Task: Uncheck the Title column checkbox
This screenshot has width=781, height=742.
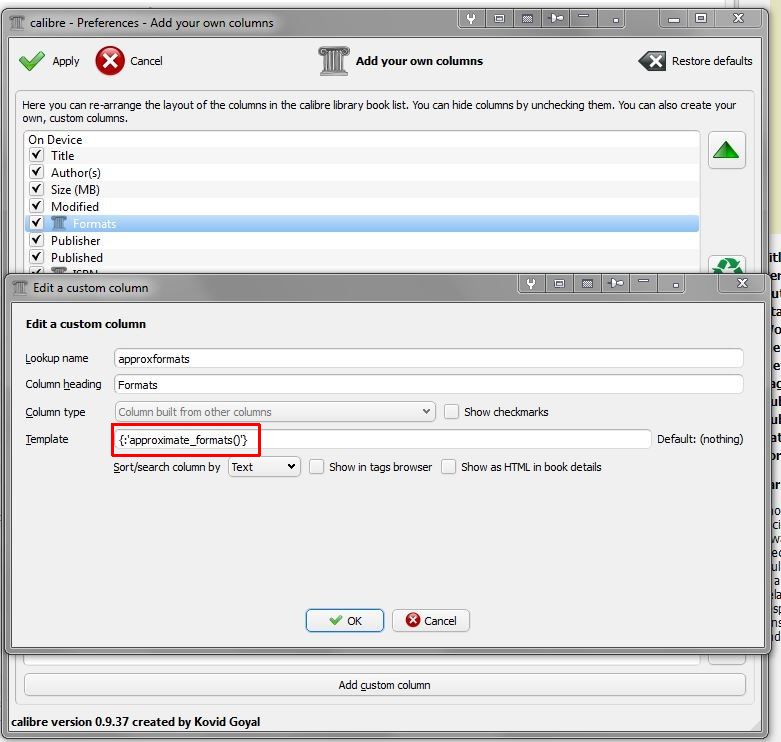Action: tap(36, 155)
